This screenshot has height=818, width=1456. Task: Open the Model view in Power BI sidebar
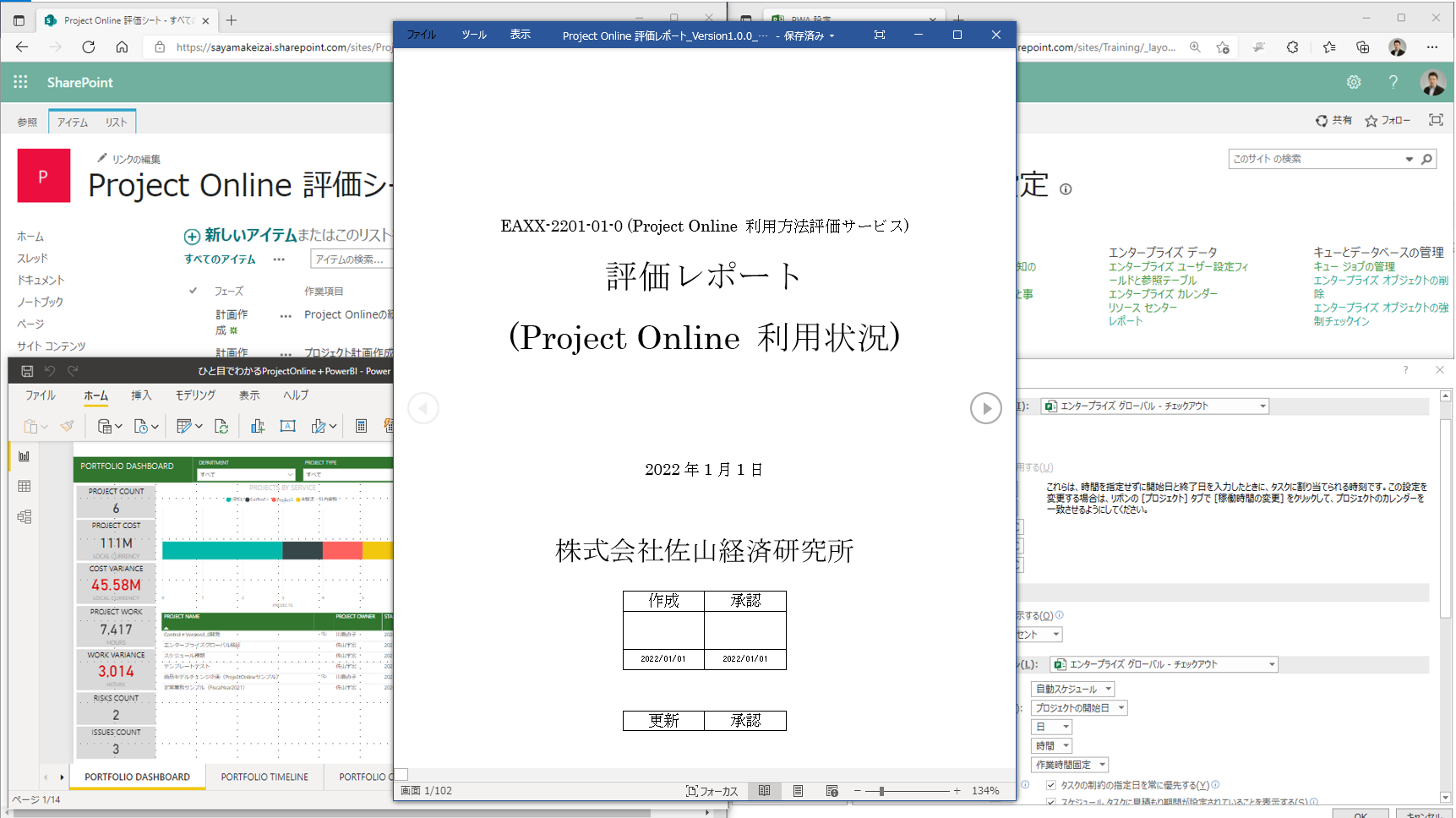click(24, 516)
